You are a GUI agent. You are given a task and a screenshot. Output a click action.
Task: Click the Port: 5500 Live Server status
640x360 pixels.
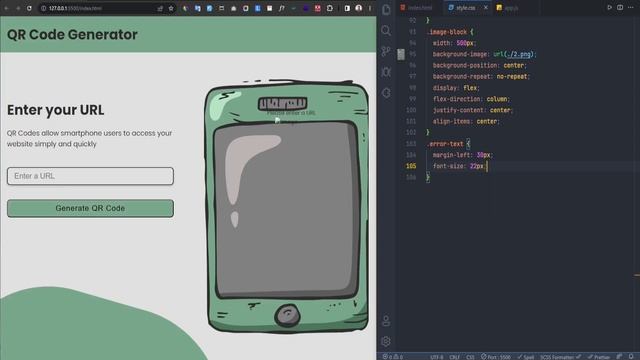click(496, 357)
